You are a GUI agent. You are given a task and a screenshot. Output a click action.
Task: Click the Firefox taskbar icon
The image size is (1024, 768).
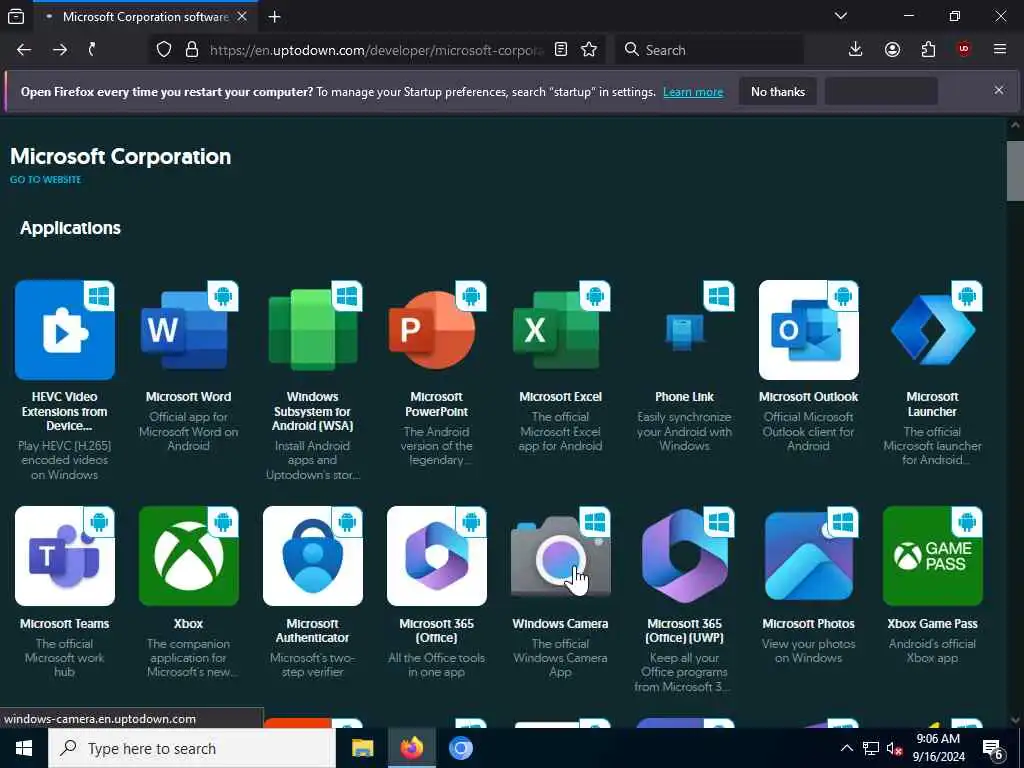click(x=411, y=748)
